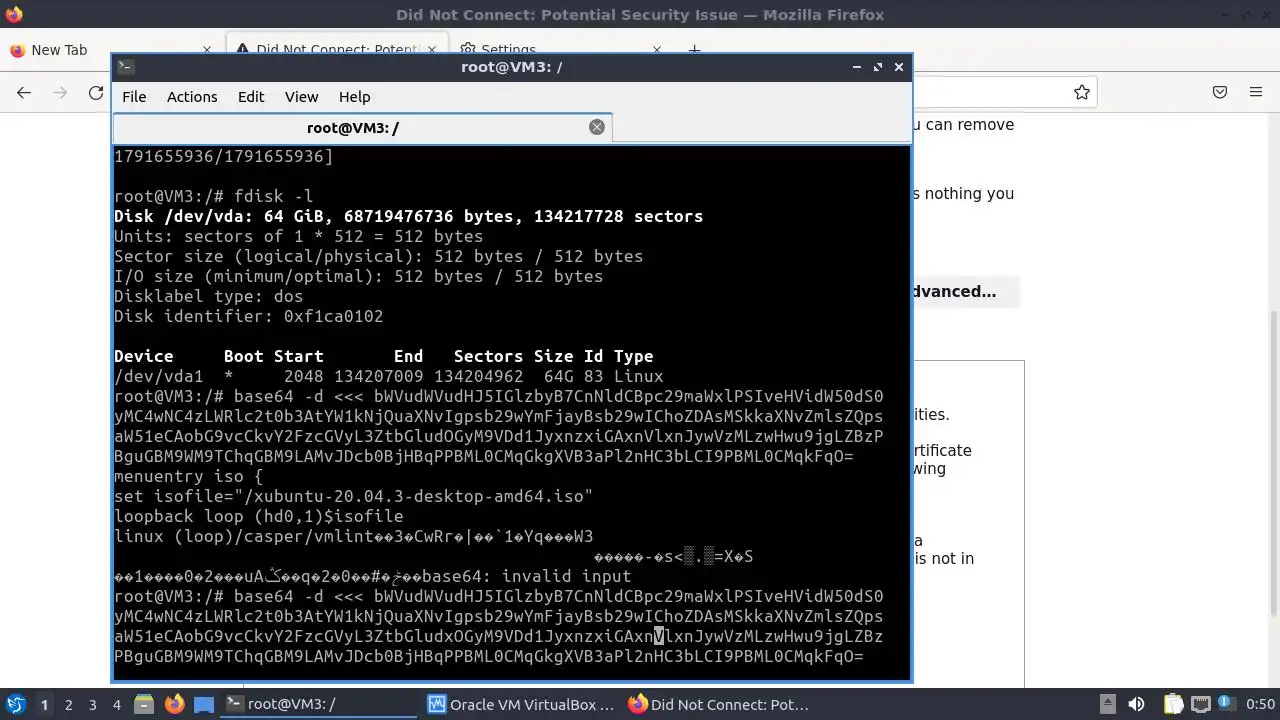Image resolution: width=1280 pixels, height=720 pixels.
Task: Maximize the terminal window
Action: coord(877,67)
